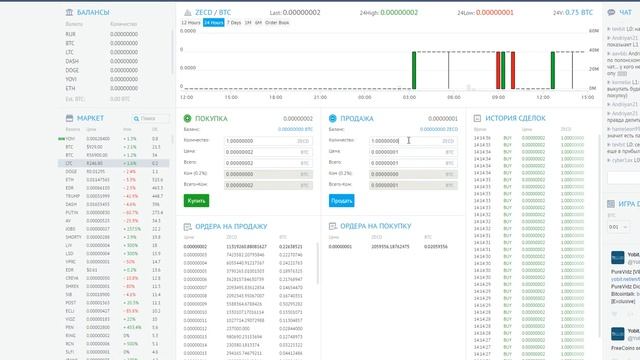
Task: Focus the Цена field in ПРОДАЖА
Action: [413, 152]
